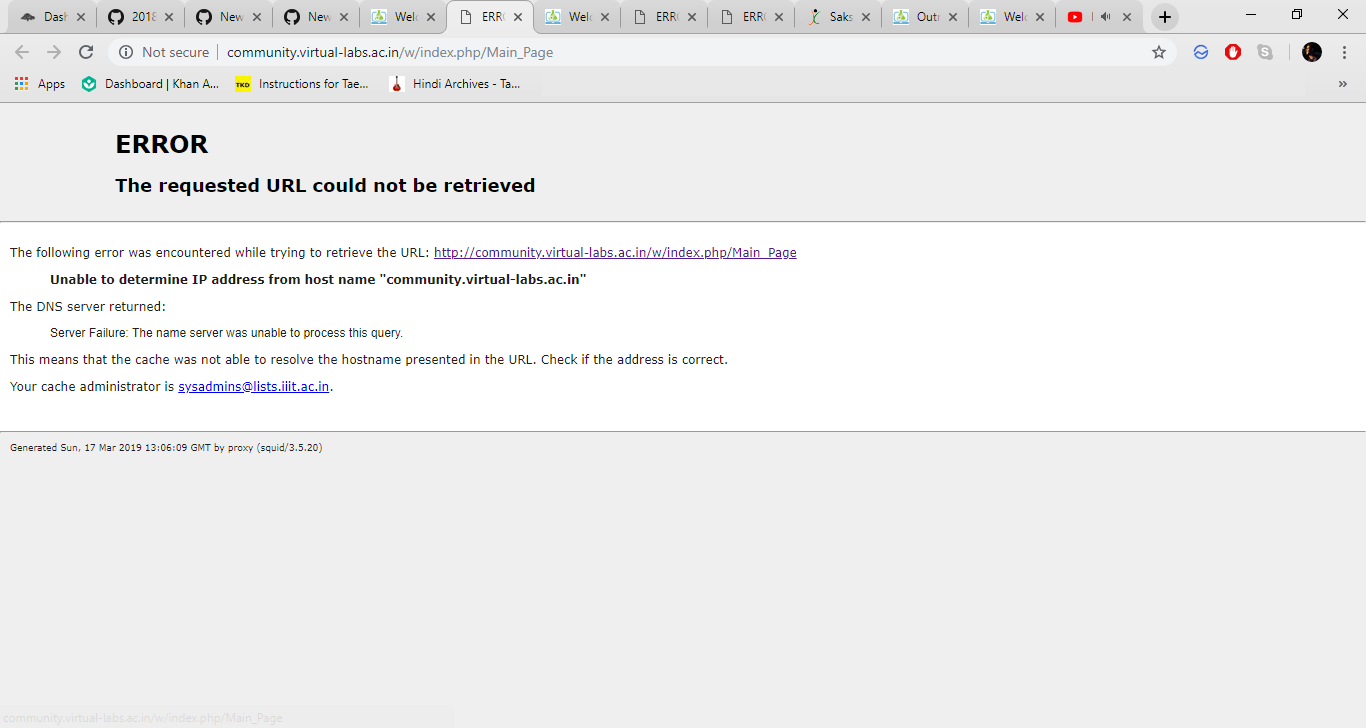Click the 'Generated Sun, 17 Mar 2019' footer
Screen dimensions: 1366x728
166,448
